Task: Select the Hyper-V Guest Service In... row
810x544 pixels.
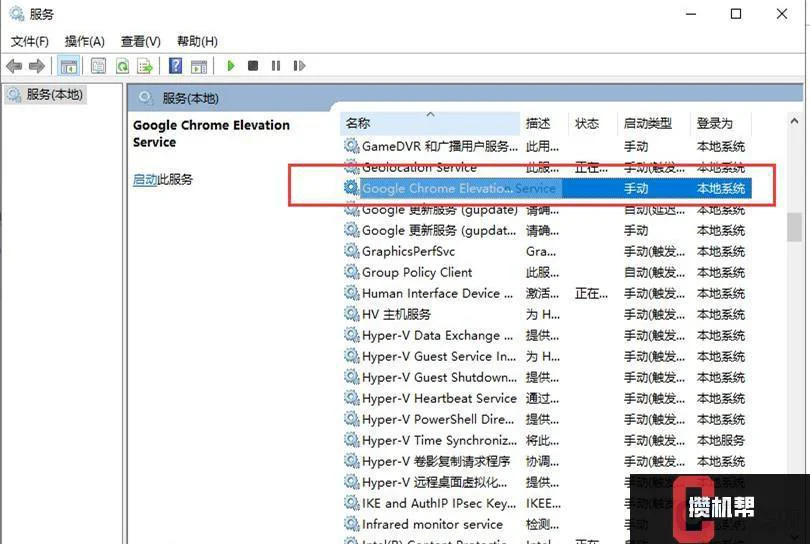Action: point(546,356)
